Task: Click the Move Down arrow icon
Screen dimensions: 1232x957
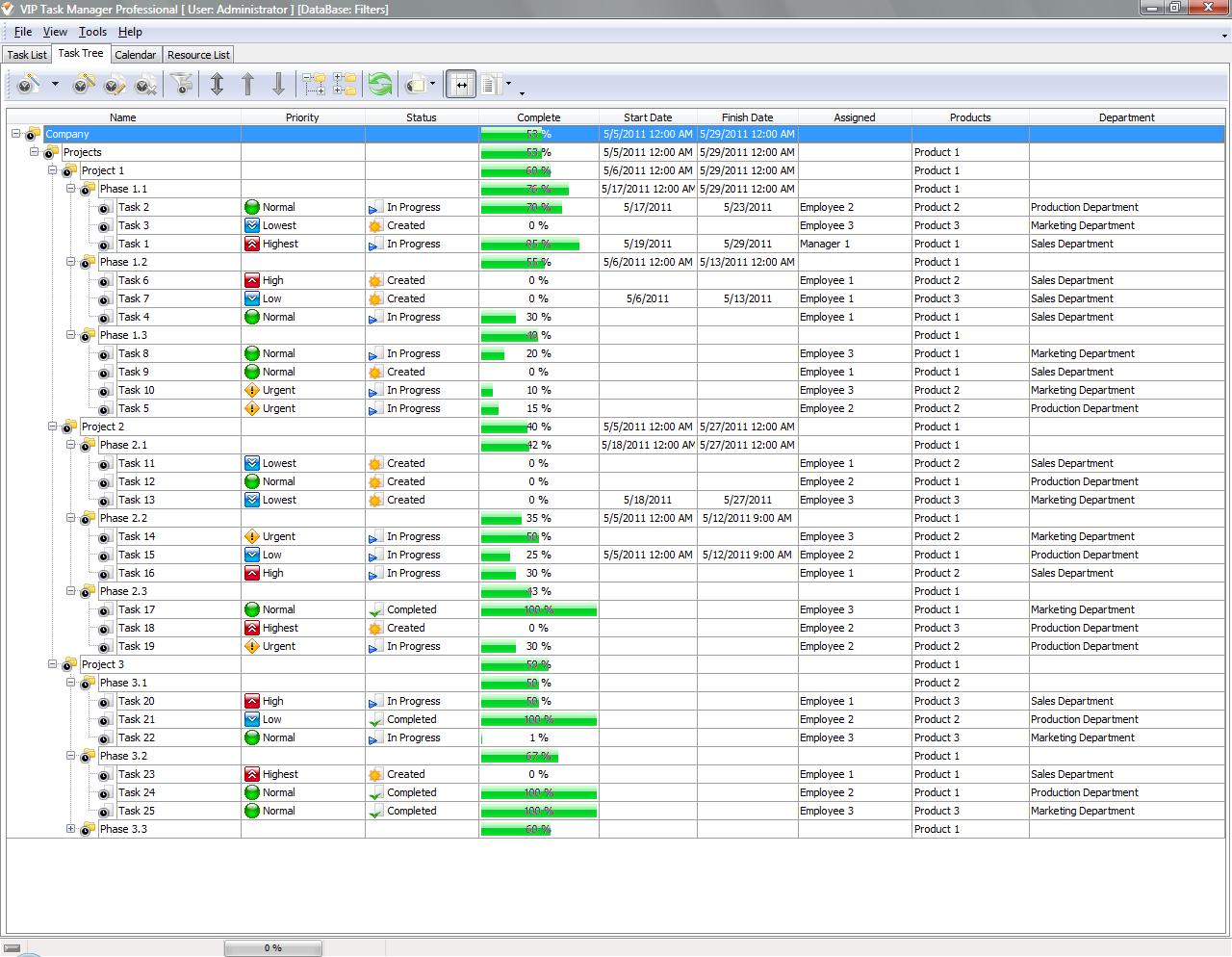Action: pos(278,85)
